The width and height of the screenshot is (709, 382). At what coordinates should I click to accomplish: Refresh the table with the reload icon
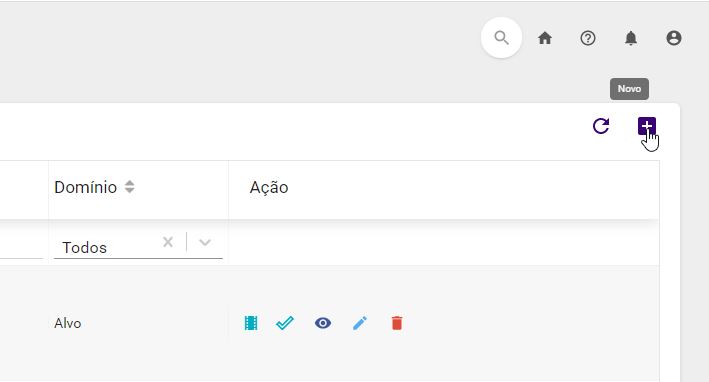(x=601, y=126)
